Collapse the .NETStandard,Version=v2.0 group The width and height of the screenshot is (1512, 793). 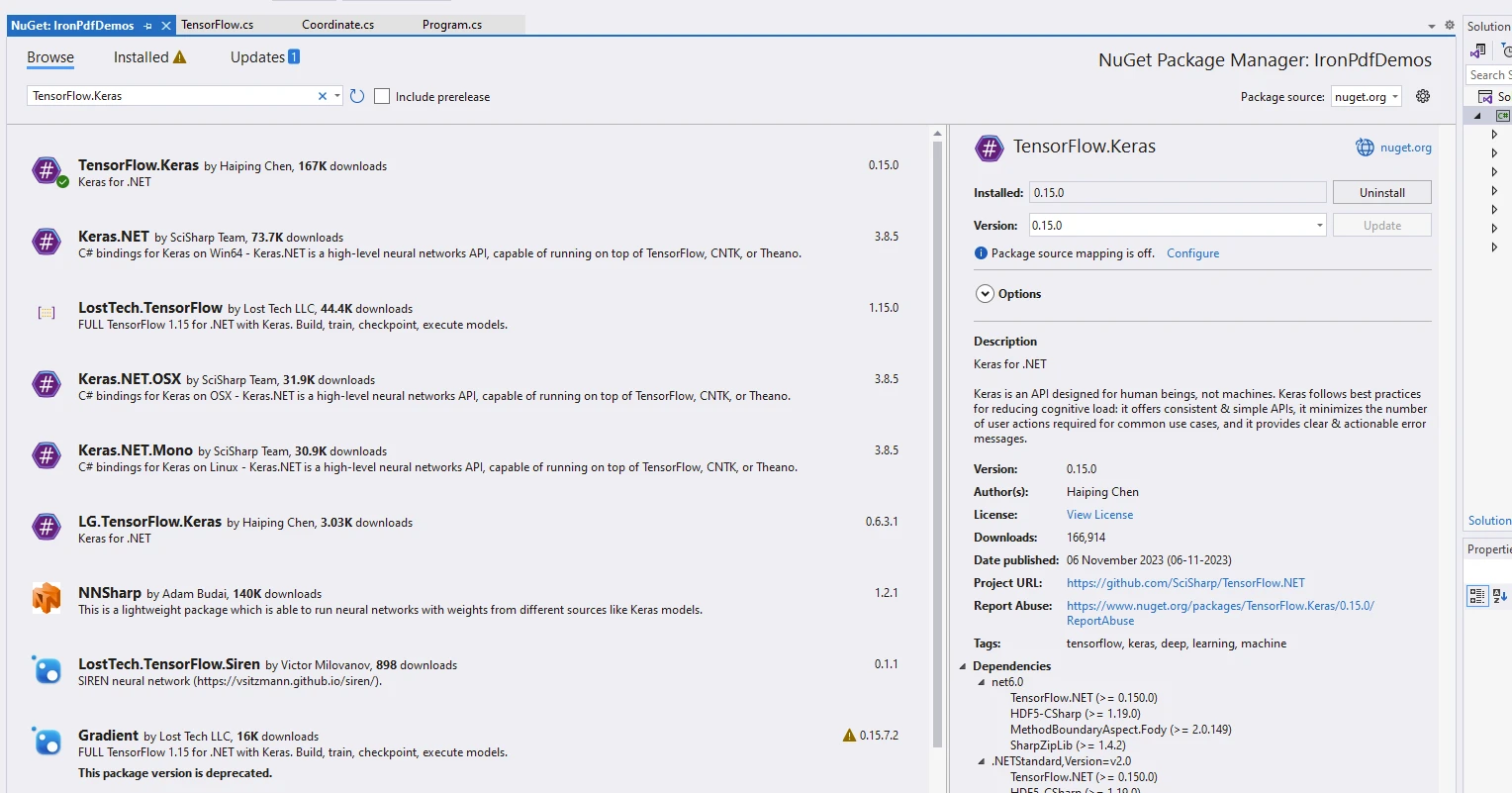tap(982, 761)
